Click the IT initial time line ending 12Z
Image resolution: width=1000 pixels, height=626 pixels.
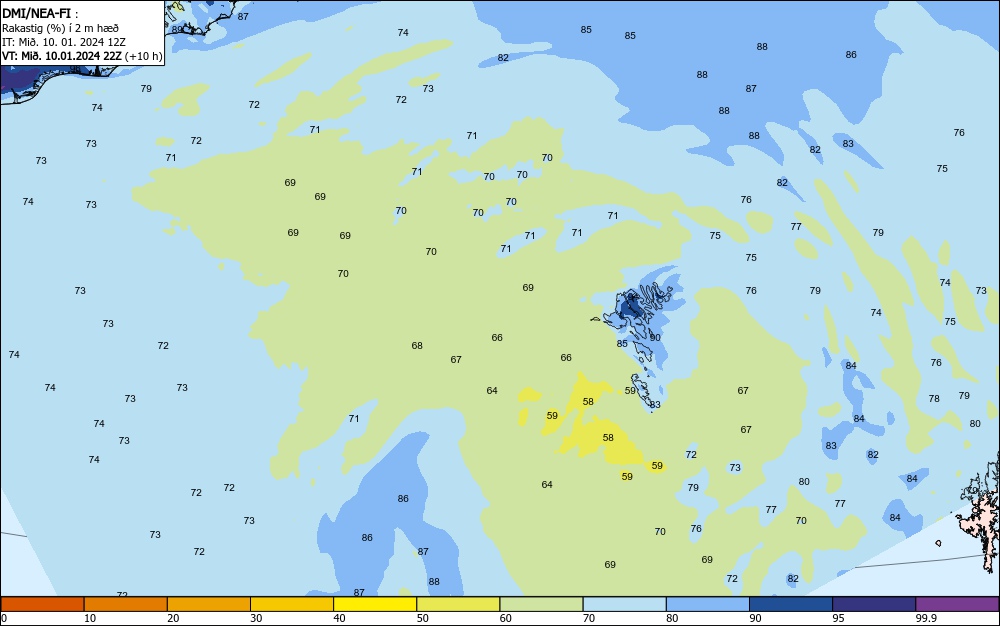(64, 42)
